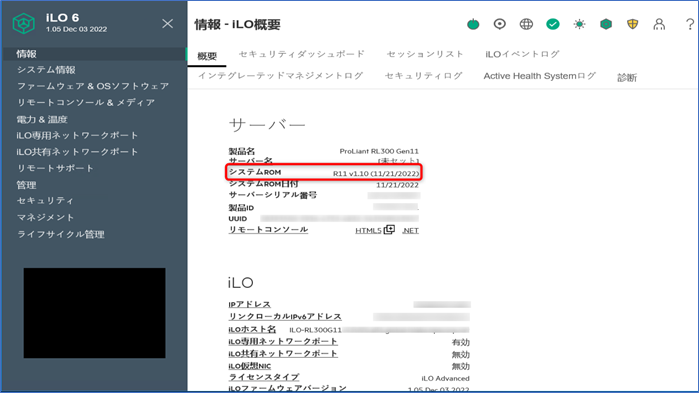Click the iLO section heading
Screen dimensions: 699x393
tap(240, 282)
